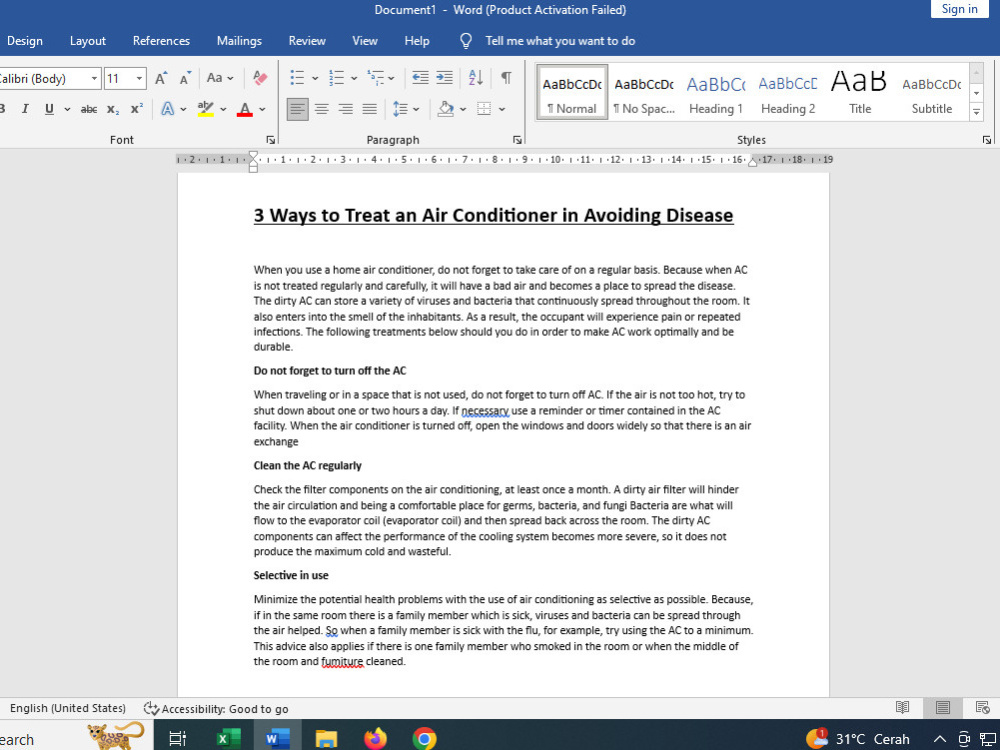The image size is (1000, 750).
Task: Expand font color options arrow
Action: click(262, 109)
